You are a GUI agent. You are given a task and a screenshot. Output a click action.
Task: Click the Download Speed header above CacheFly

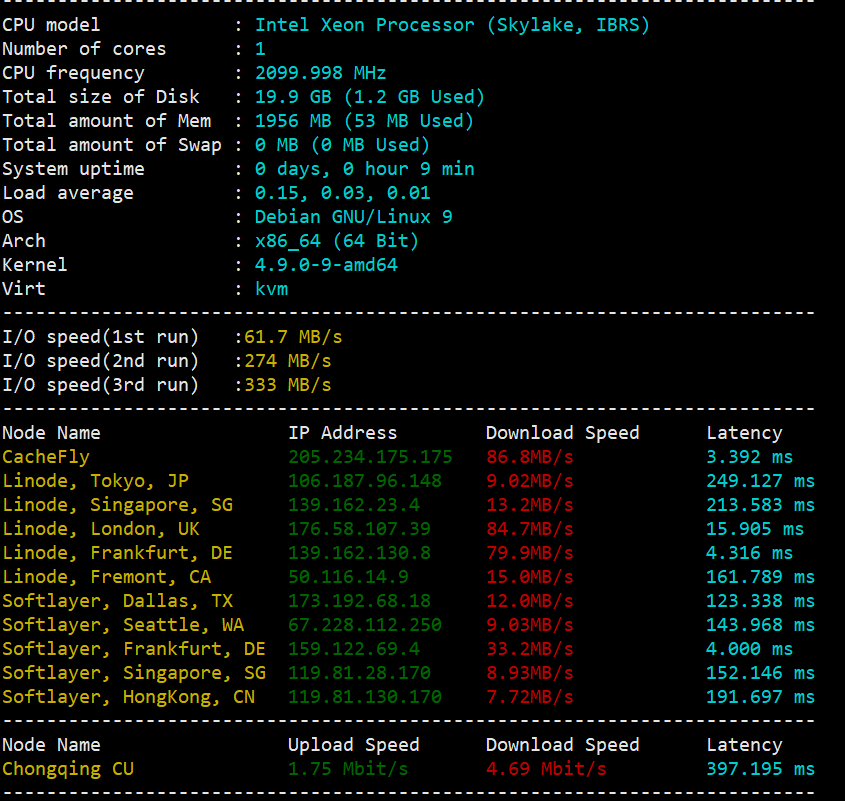coord(562,433)
